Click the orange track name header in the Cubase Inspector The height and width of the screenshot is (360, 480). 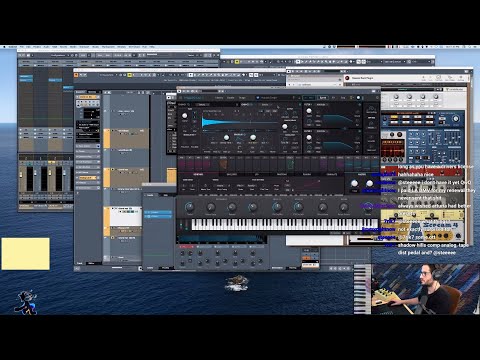click(x=88, y=97)
